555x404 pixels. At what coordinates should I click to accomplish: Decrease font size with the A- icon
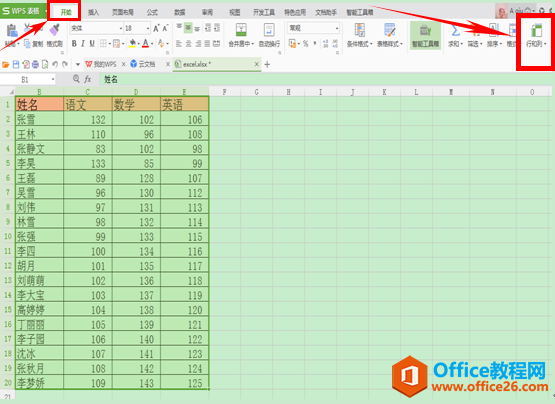(165, 28)
